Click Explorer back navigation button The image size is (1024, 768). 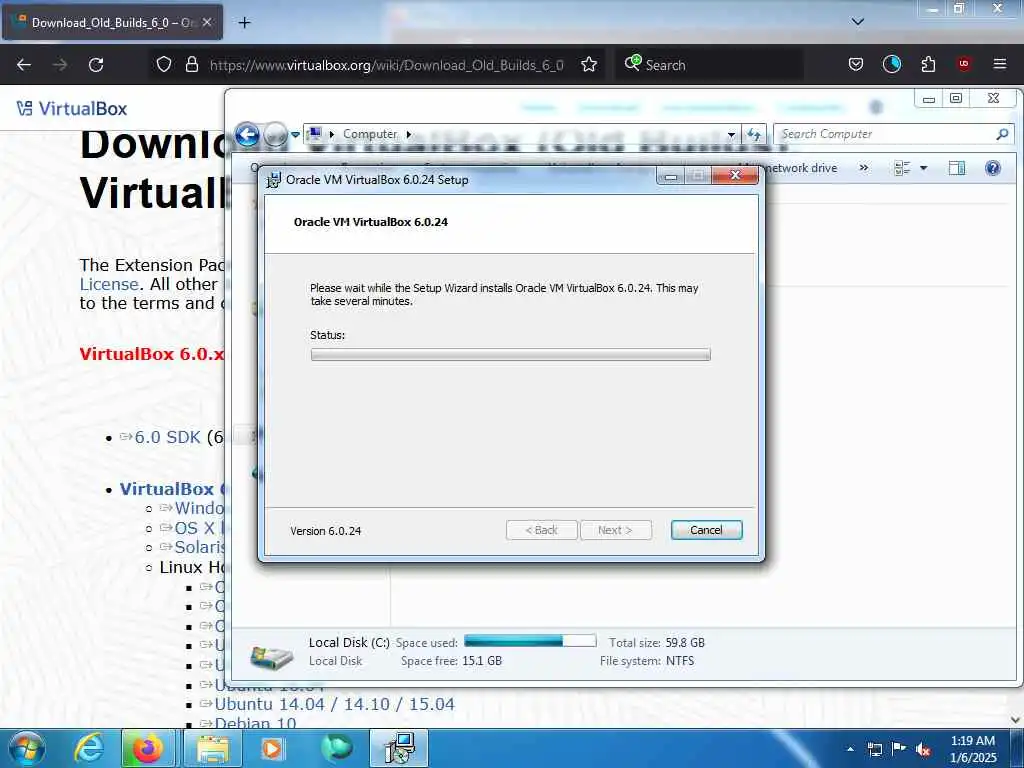pos(247,135)
